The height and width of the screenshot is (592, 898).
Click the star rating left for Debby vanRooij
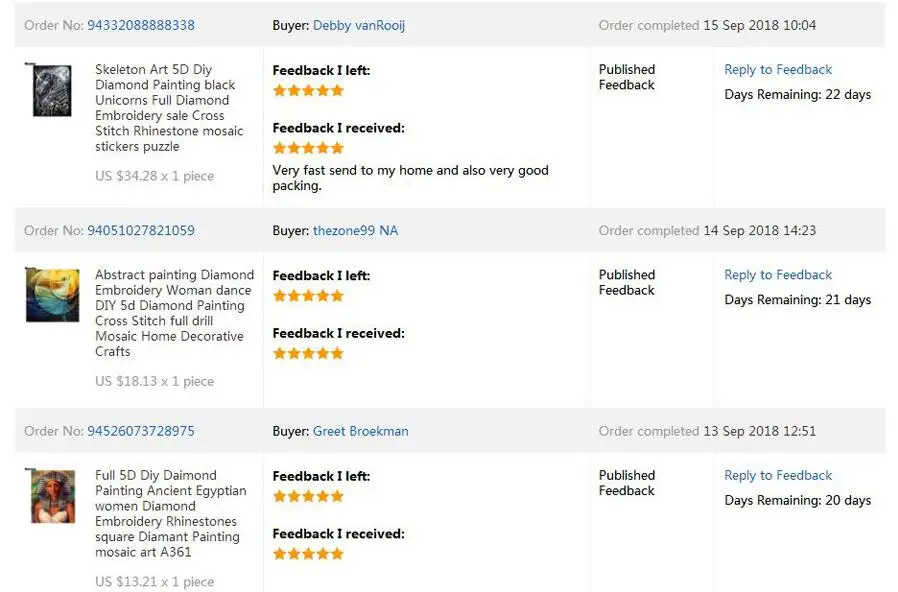point(308,91)
